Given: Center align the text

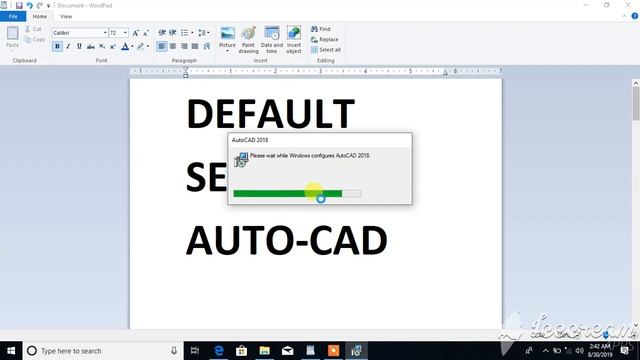Looking at the screenshot, I should [x=173, y=47].
